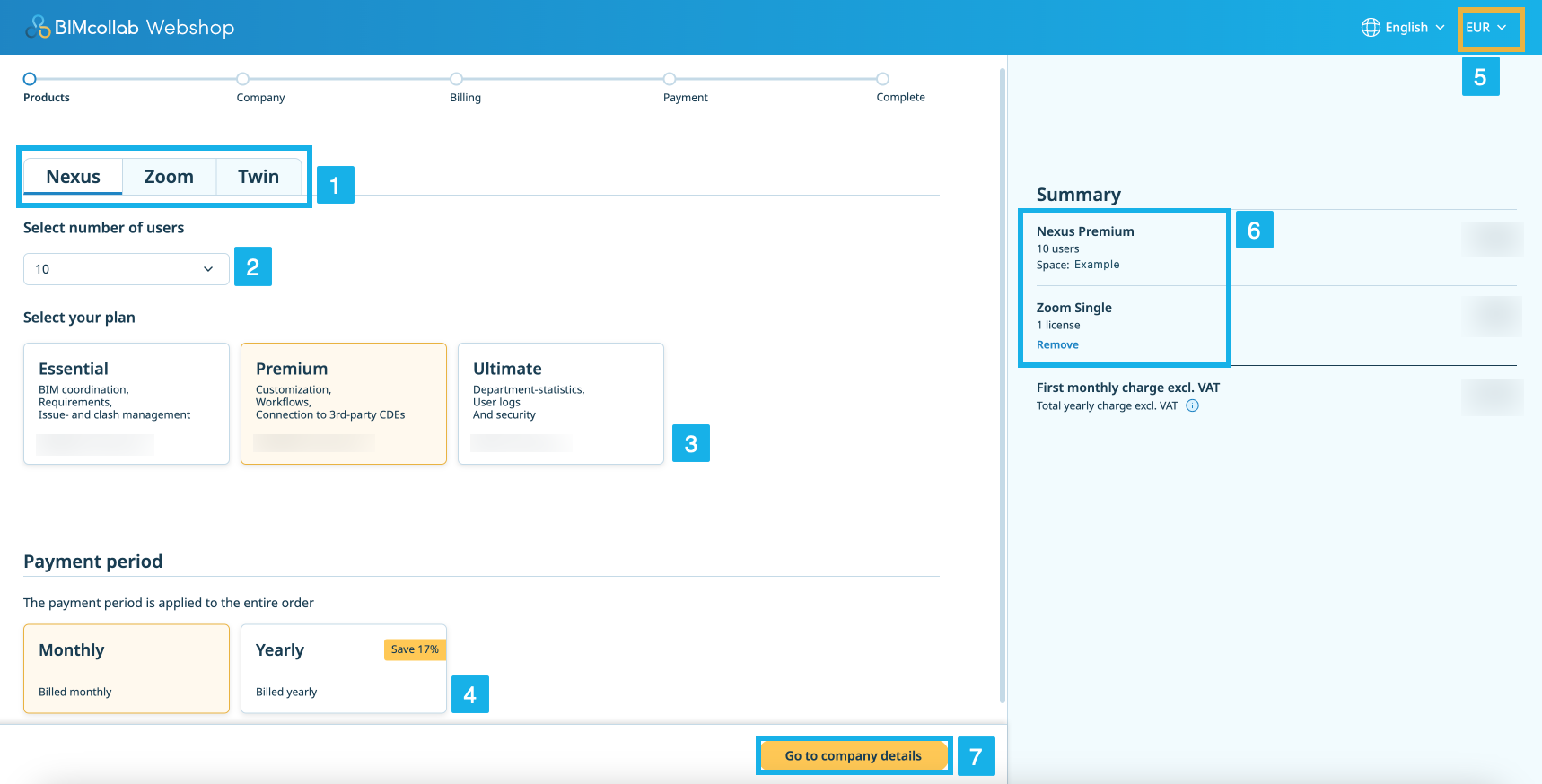This screenshot has width=1542, height=784.
Task: Choose the Yearly payment period
Action: (344, 669)
